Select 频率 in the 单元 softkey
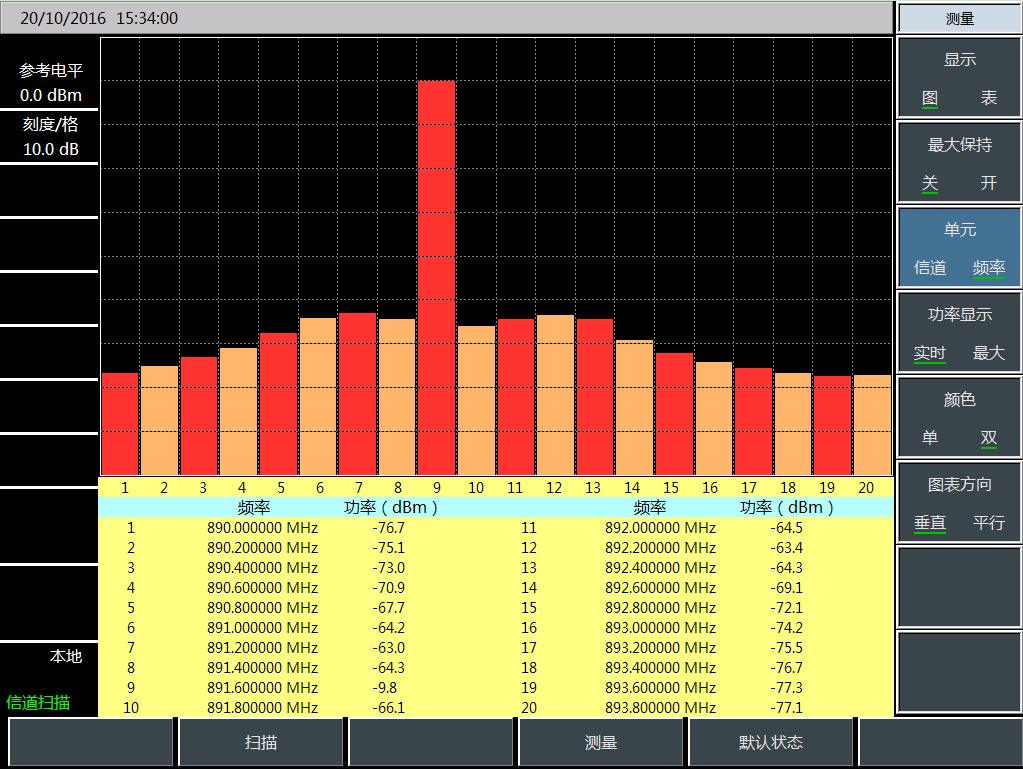The image size is (1023, 769). (x=988, y=268)
